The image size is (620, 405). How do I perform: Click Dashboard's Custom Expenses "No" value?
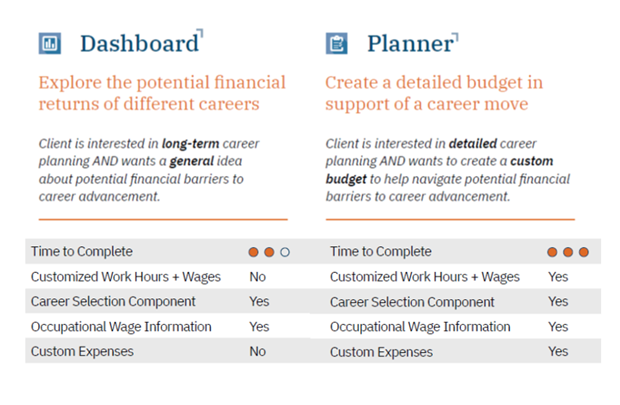(x=258, y=352)
